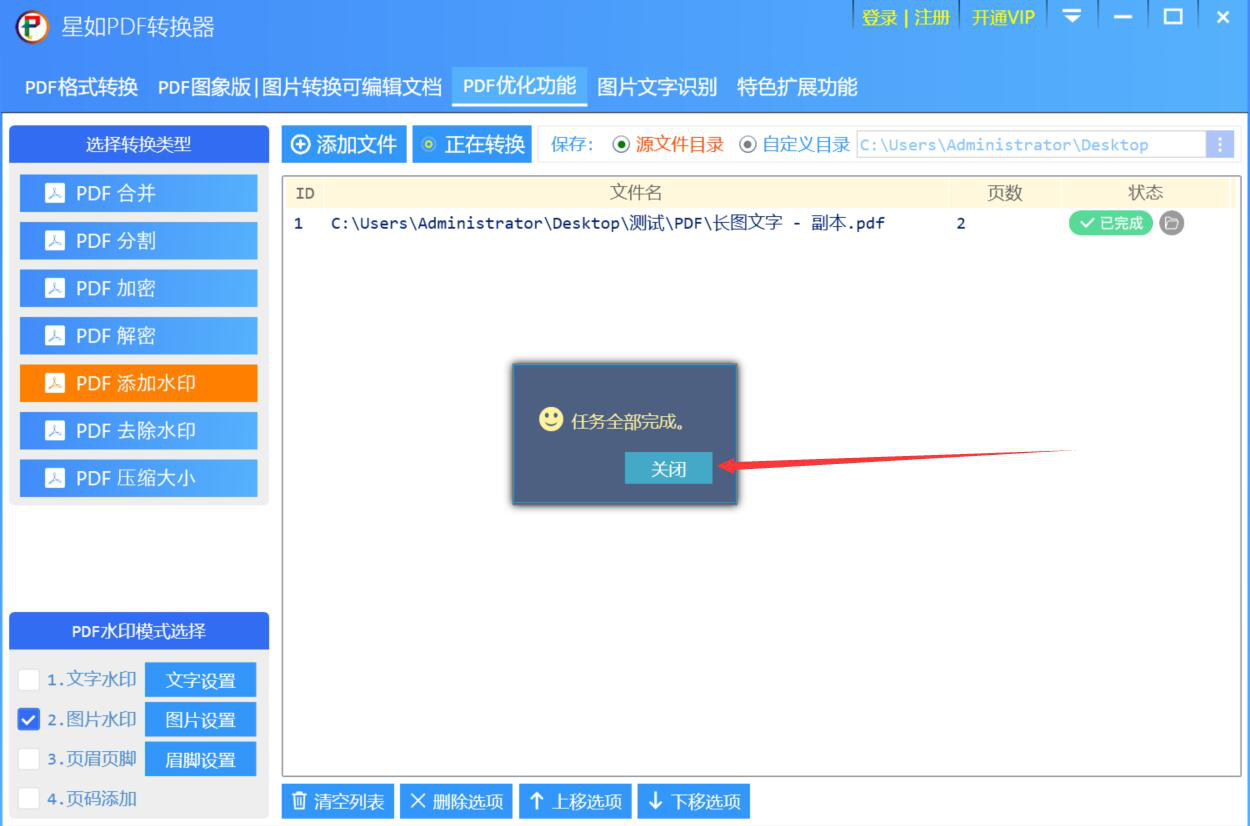Viewport: 1250px width, 826px height.
Task: Open the 文字设置 text settings button
Action: (x=200, y=680)
